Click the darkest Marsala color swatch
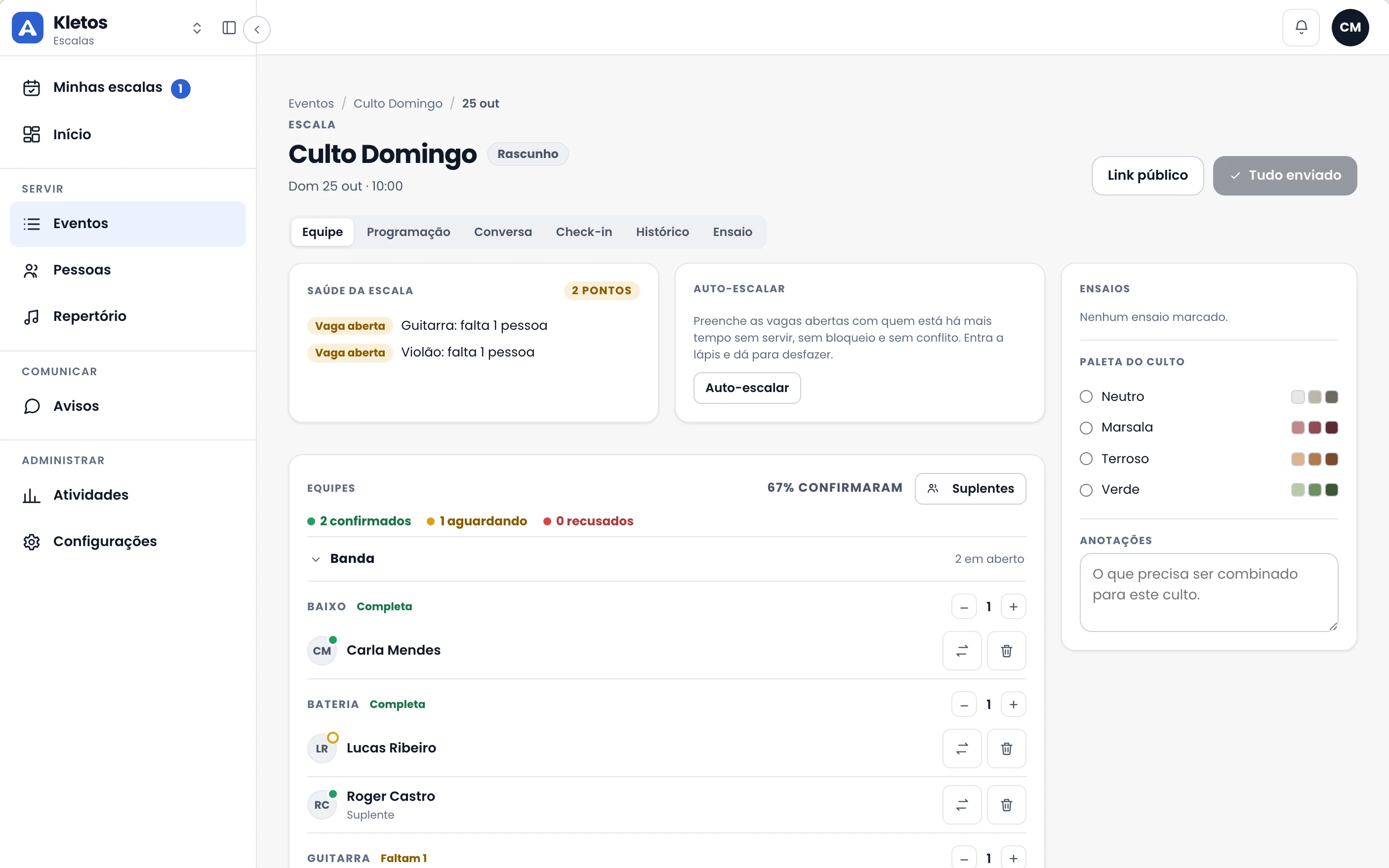 click(1331, 428)
